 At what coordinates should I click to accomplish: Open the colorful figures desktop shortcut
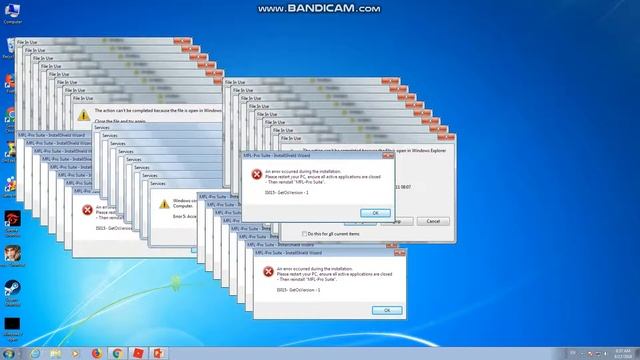10,187
